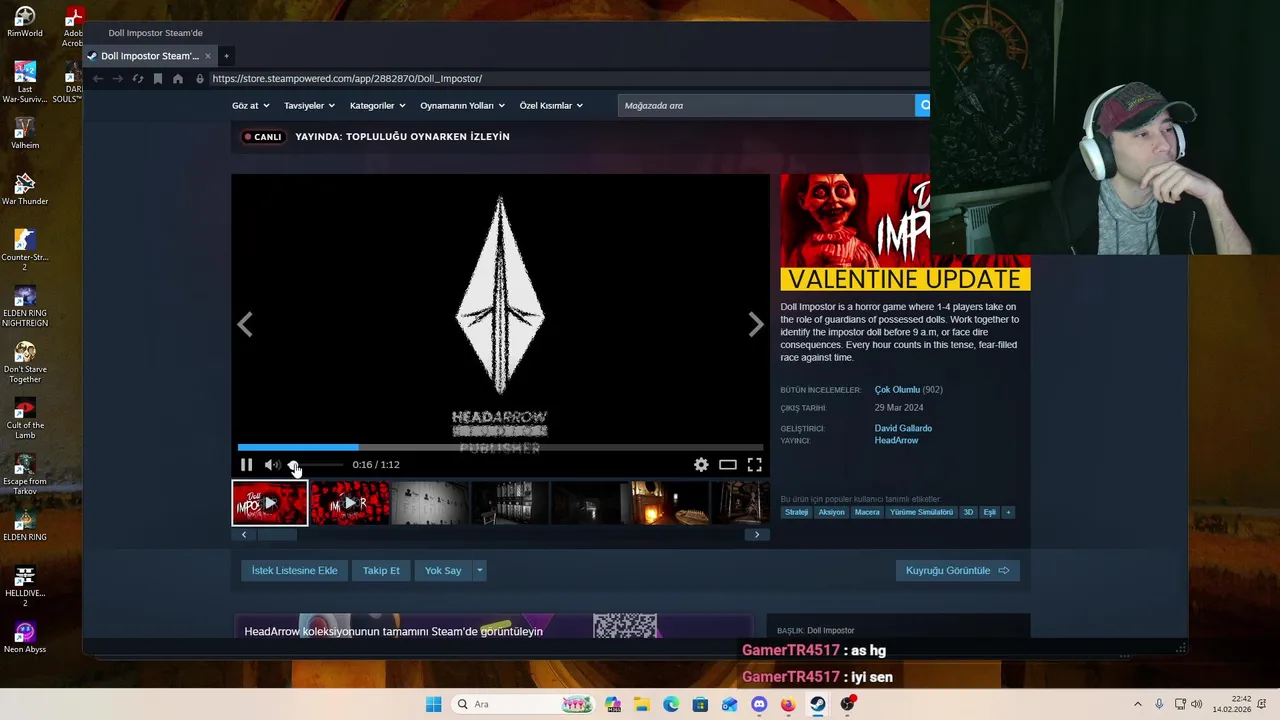Adjust the trailer volume slider
Image resolution: width=1280 pixels, height=720 pixels.
coord(315,465)
